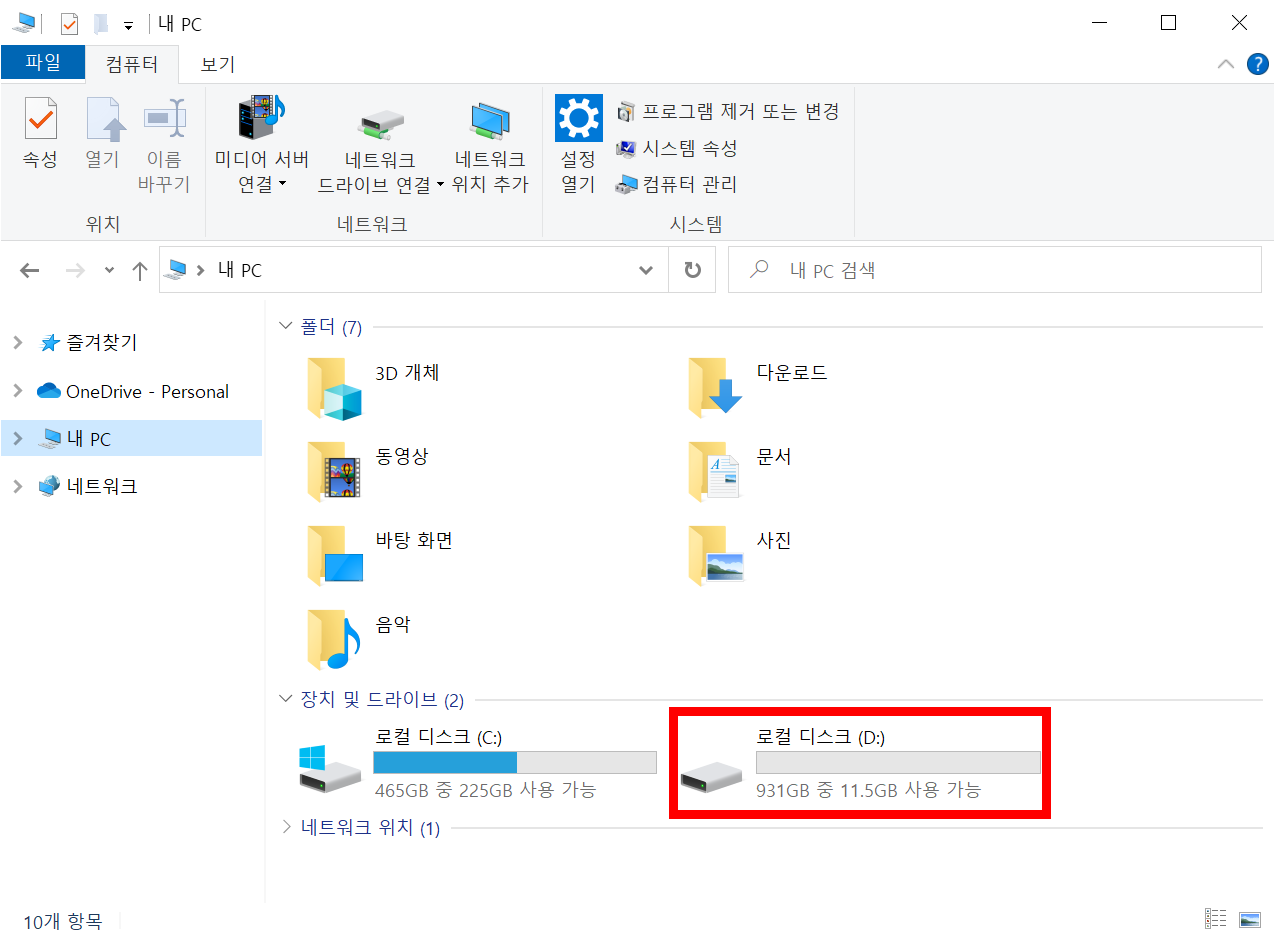Collapse the 폴더 (7) group header

point(287,326)
